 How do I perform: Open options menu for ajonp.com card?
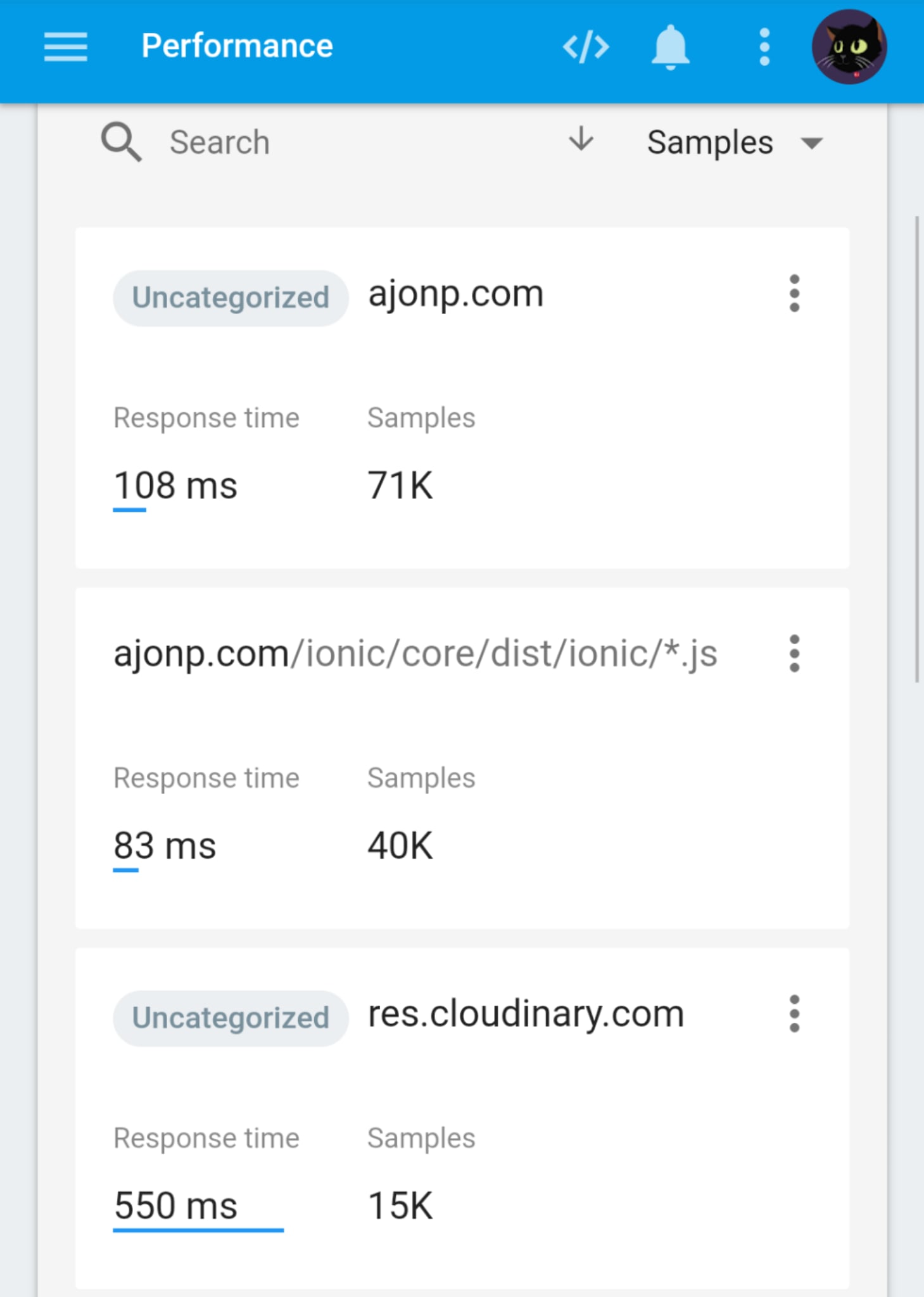click(x=794, y=293)
